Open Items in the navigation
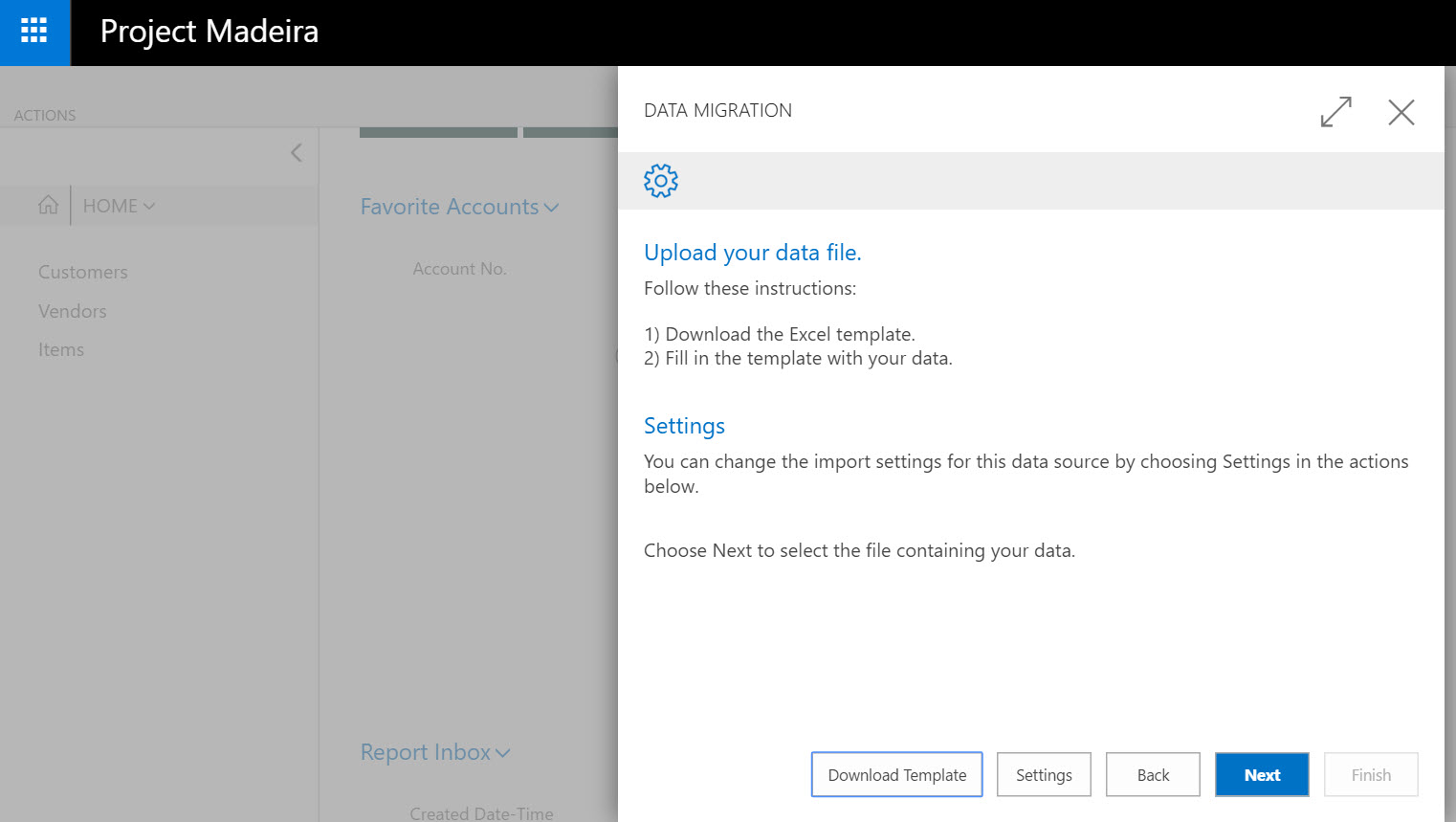The image size is (1456, 822). click(x=61, y=349)
